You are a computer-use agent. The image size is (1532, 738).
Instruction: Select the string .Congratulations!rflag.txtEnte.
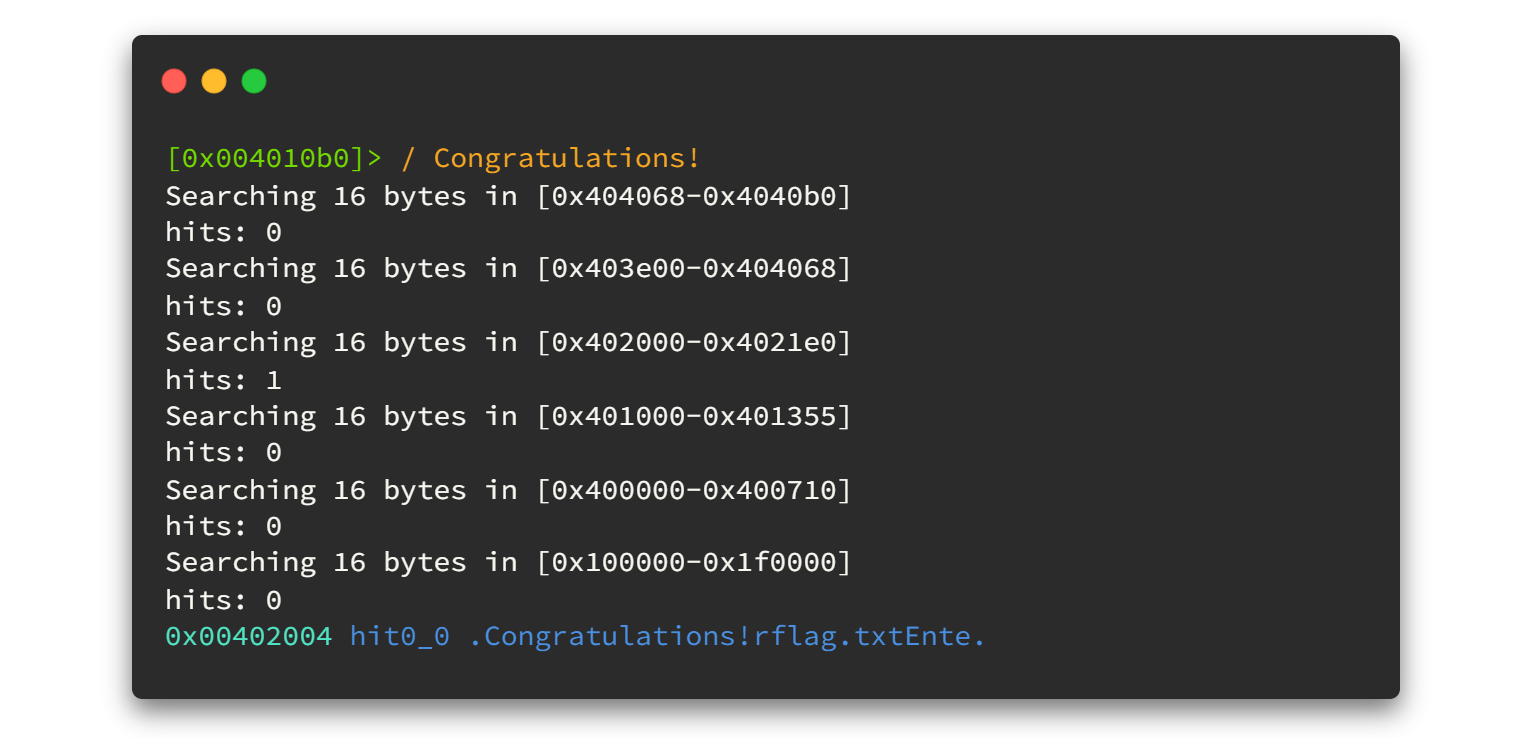pos(727,637)
